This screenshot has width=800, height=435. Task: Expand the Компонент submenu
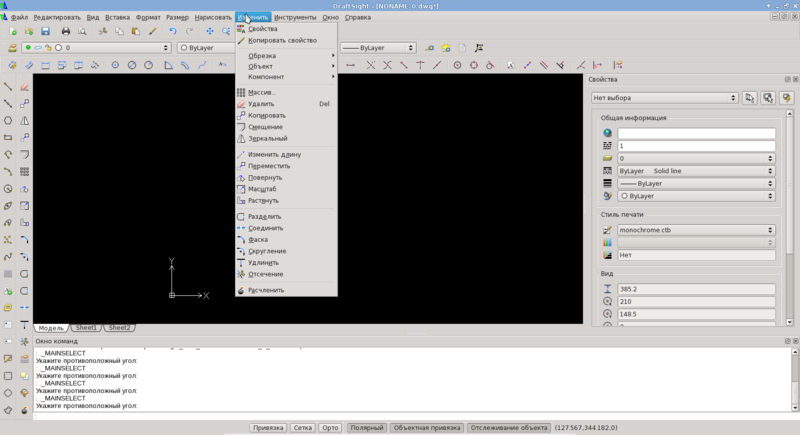pyautogui.click(x=286, y=77)
